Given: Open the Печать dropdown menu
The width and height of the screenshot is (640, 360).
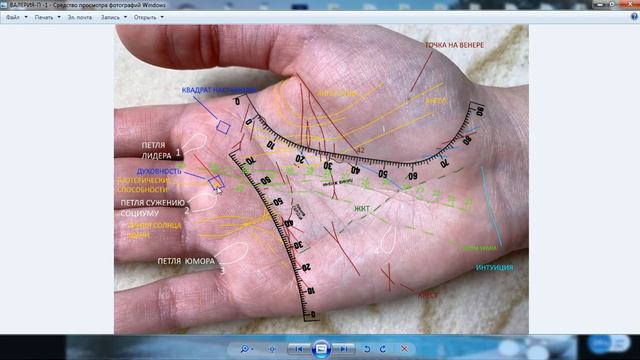Looking at the screenshot, I should point(47,17).
